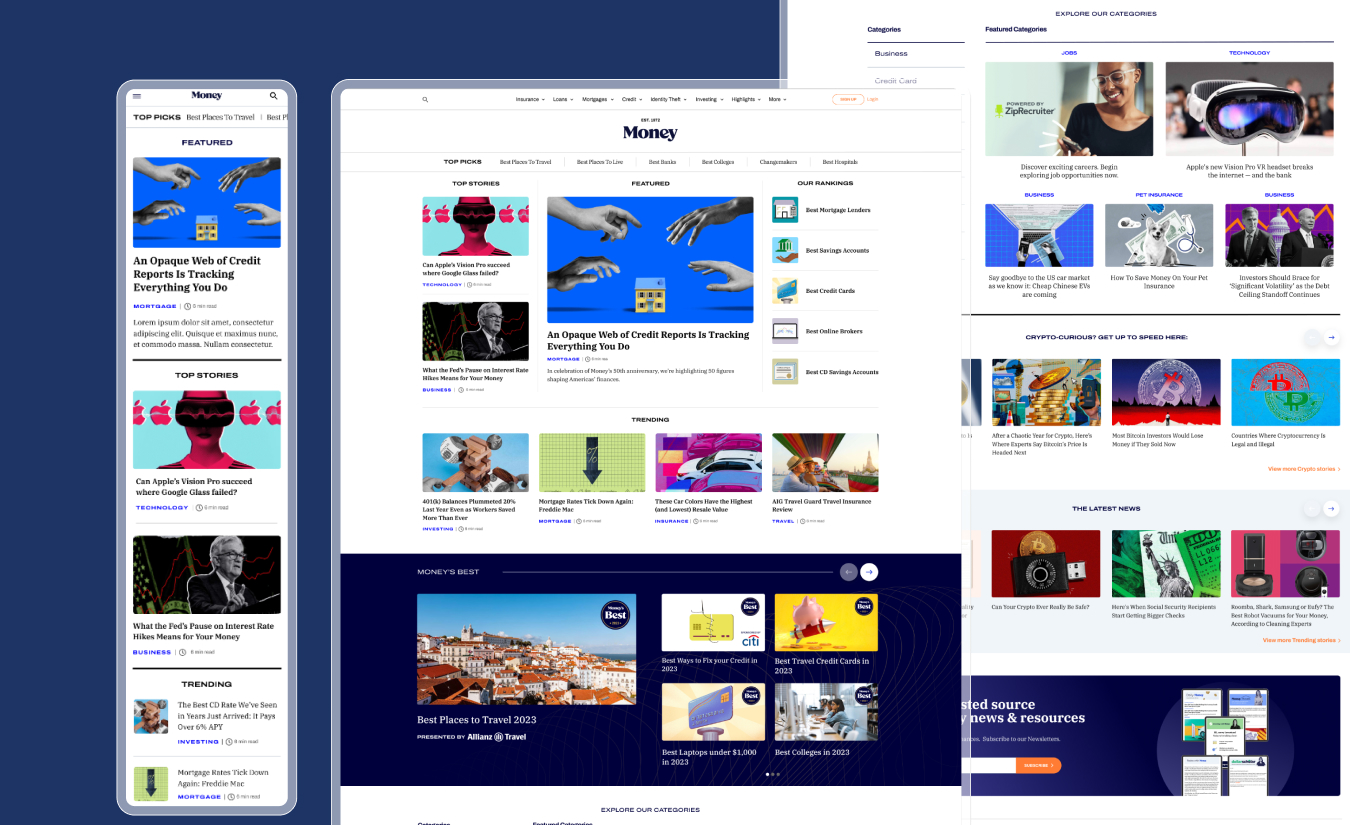This screenshot has width=1350, height=825.
Task: Open the Pet Insurance dog illustration
Action: pyautogui.click(x=1159, y=235)
